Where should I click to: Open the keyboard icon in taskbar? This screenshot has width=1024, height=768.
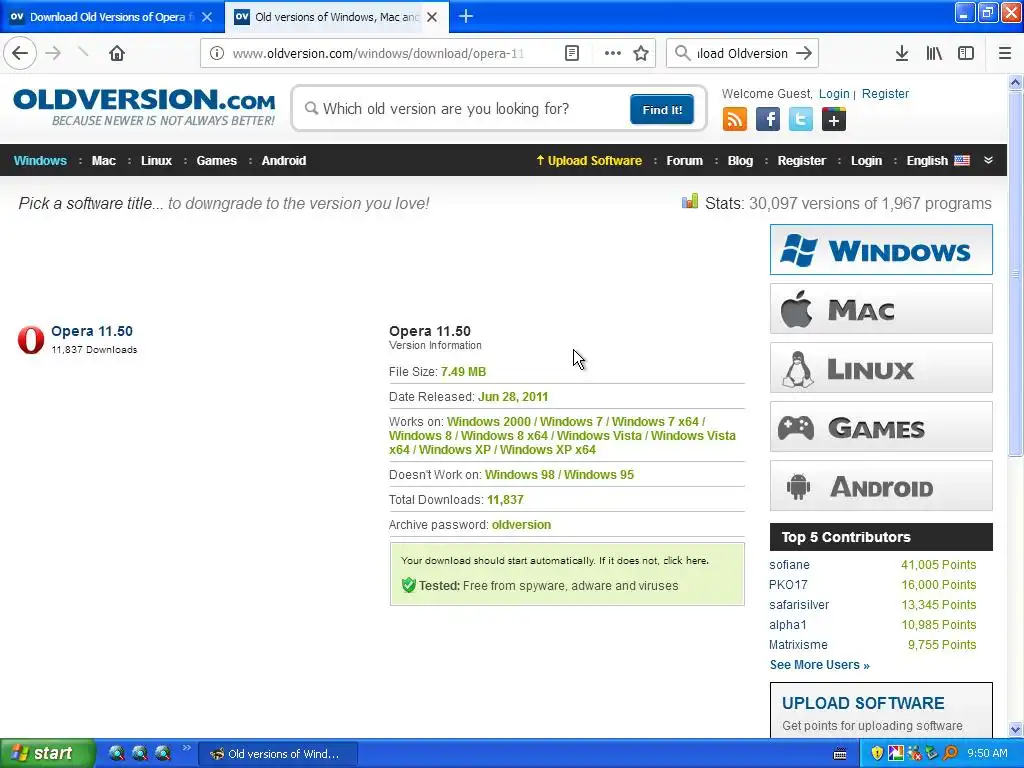coord(840,754)
